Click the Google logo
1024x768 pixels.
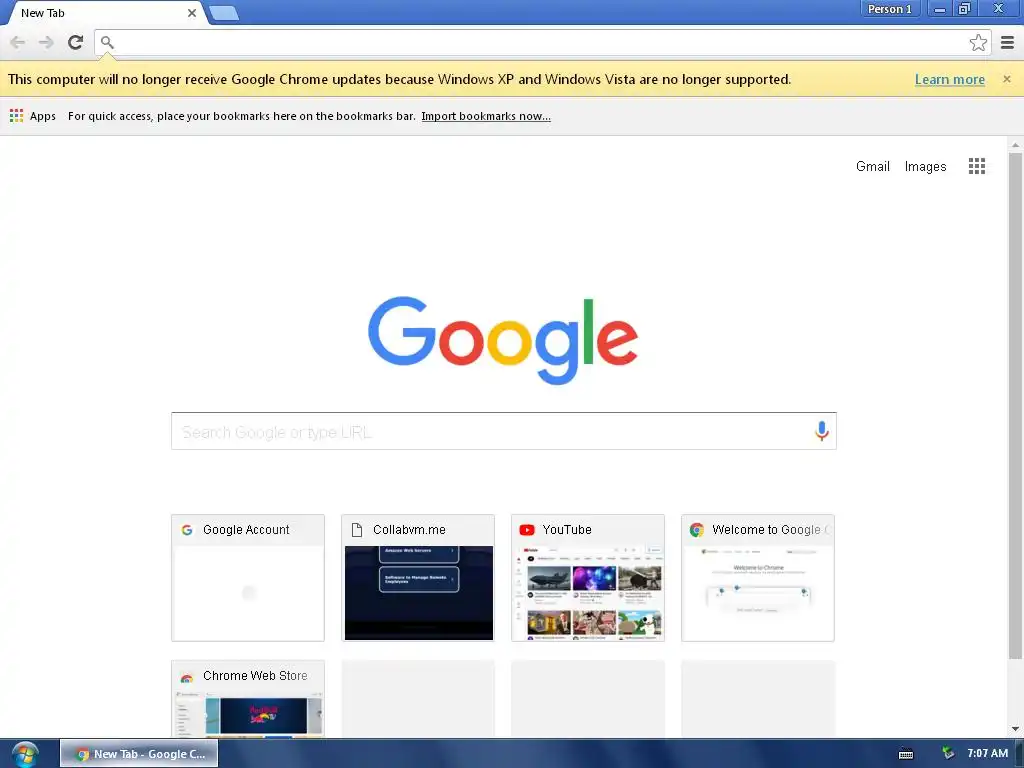pos(503,340)
